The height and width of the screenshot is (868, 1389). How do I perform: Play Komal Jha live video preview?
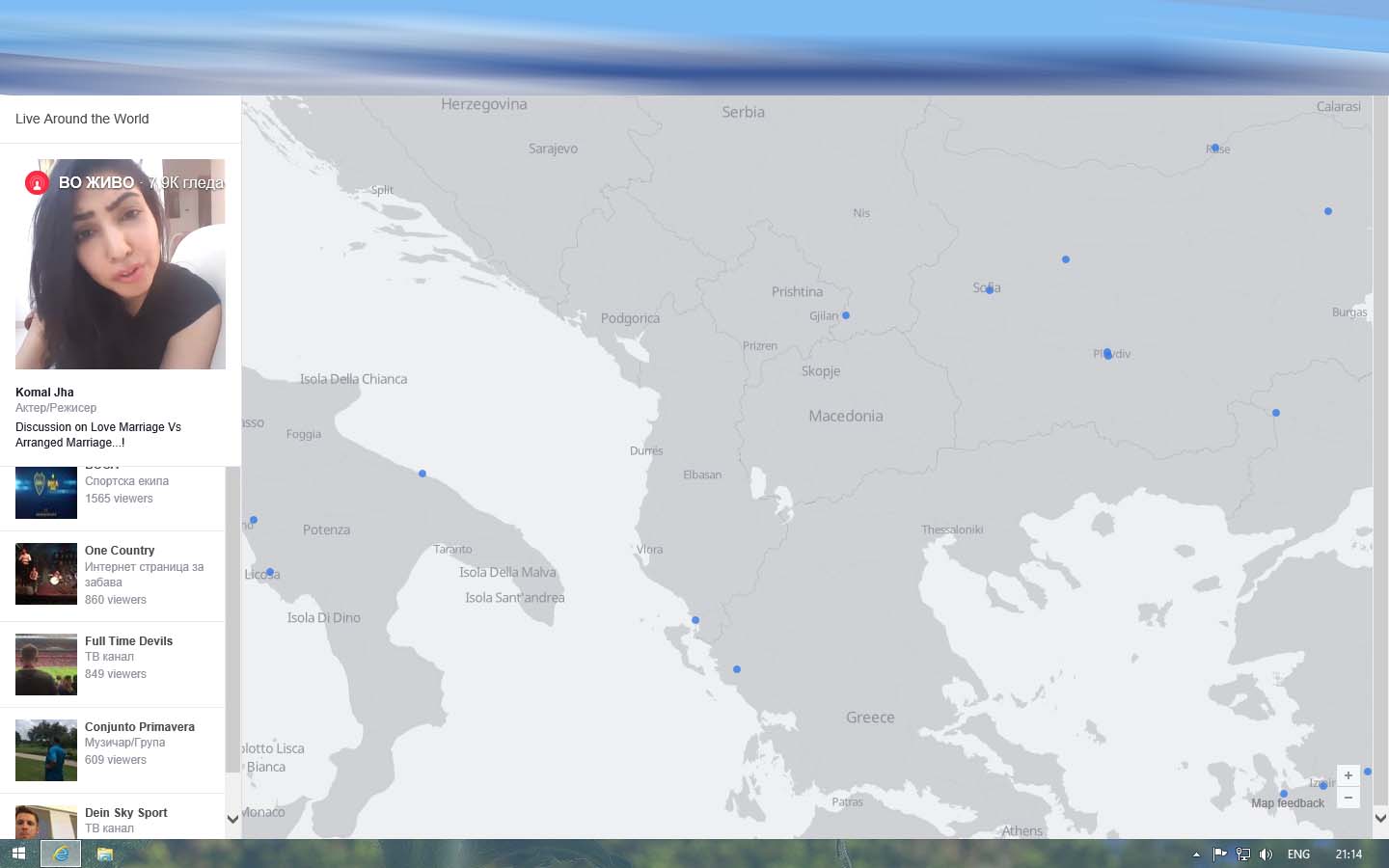(x=121, y=264)
